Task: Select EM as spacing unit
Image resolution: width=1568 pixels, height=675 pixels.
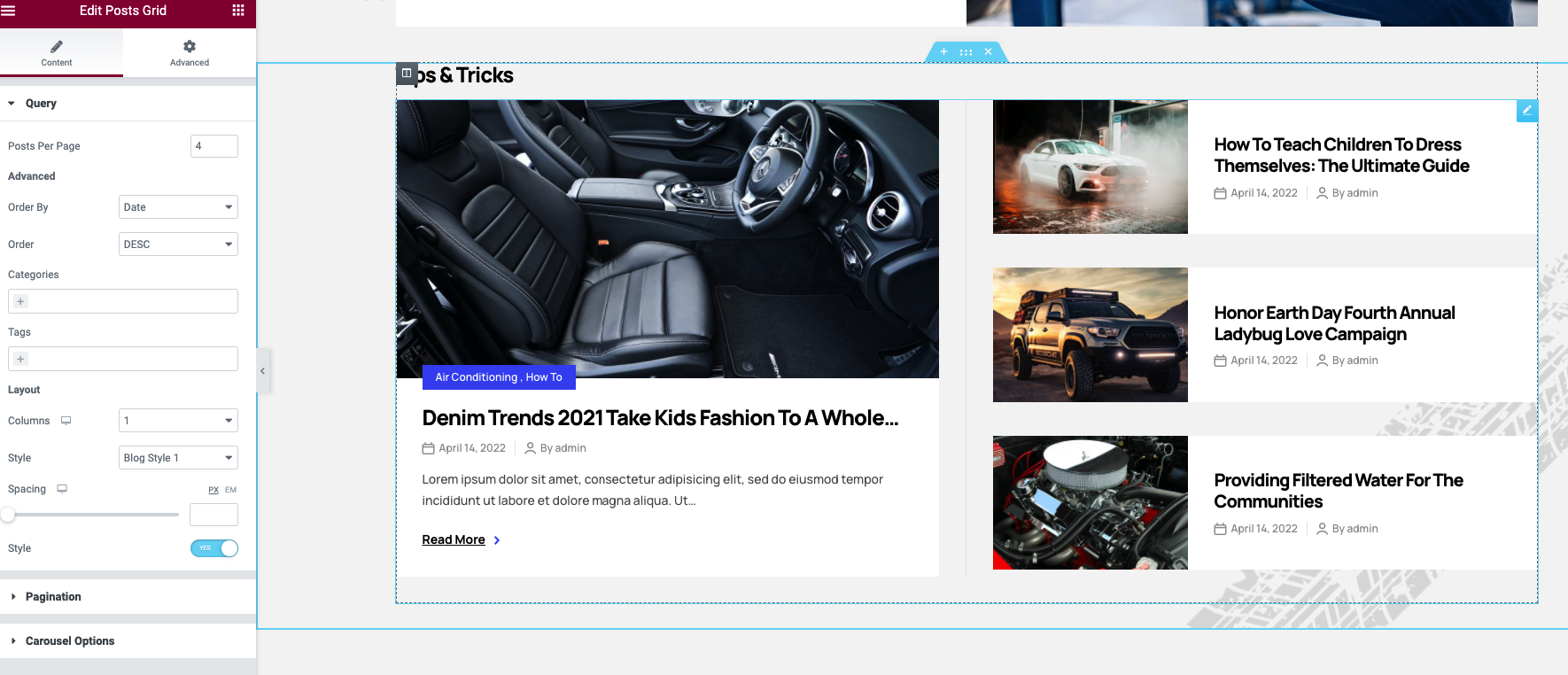Action: pyautogui.click(x=230, y=490)
